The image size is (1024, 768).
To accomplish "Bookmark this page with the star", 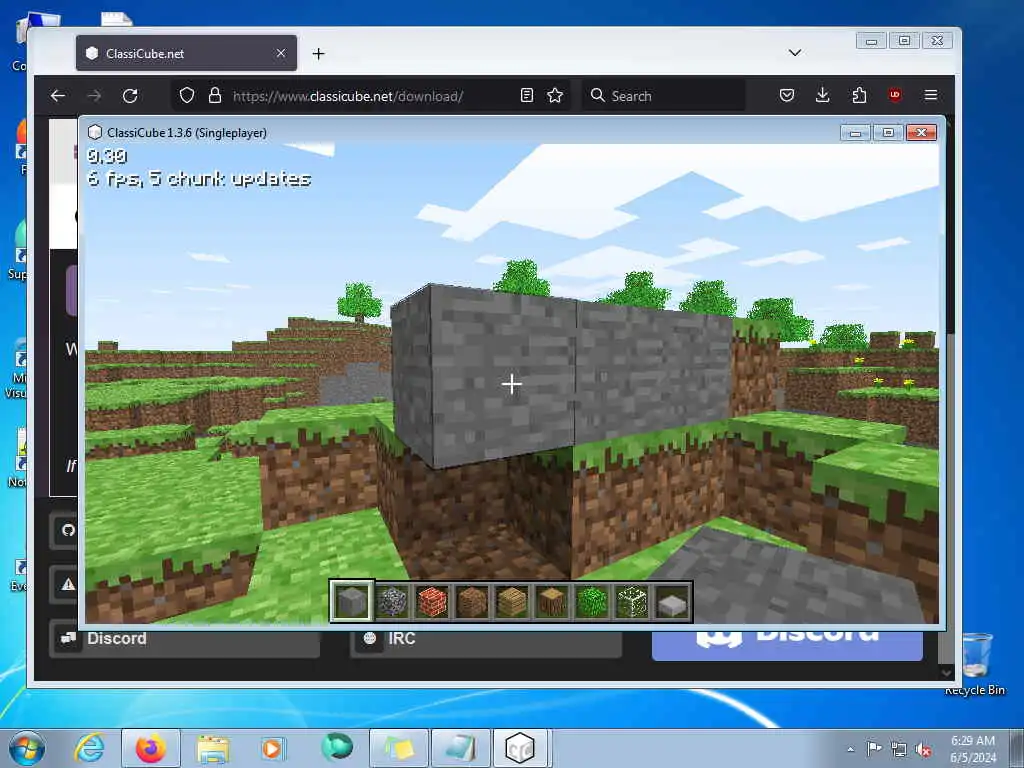I will point(555,96).
